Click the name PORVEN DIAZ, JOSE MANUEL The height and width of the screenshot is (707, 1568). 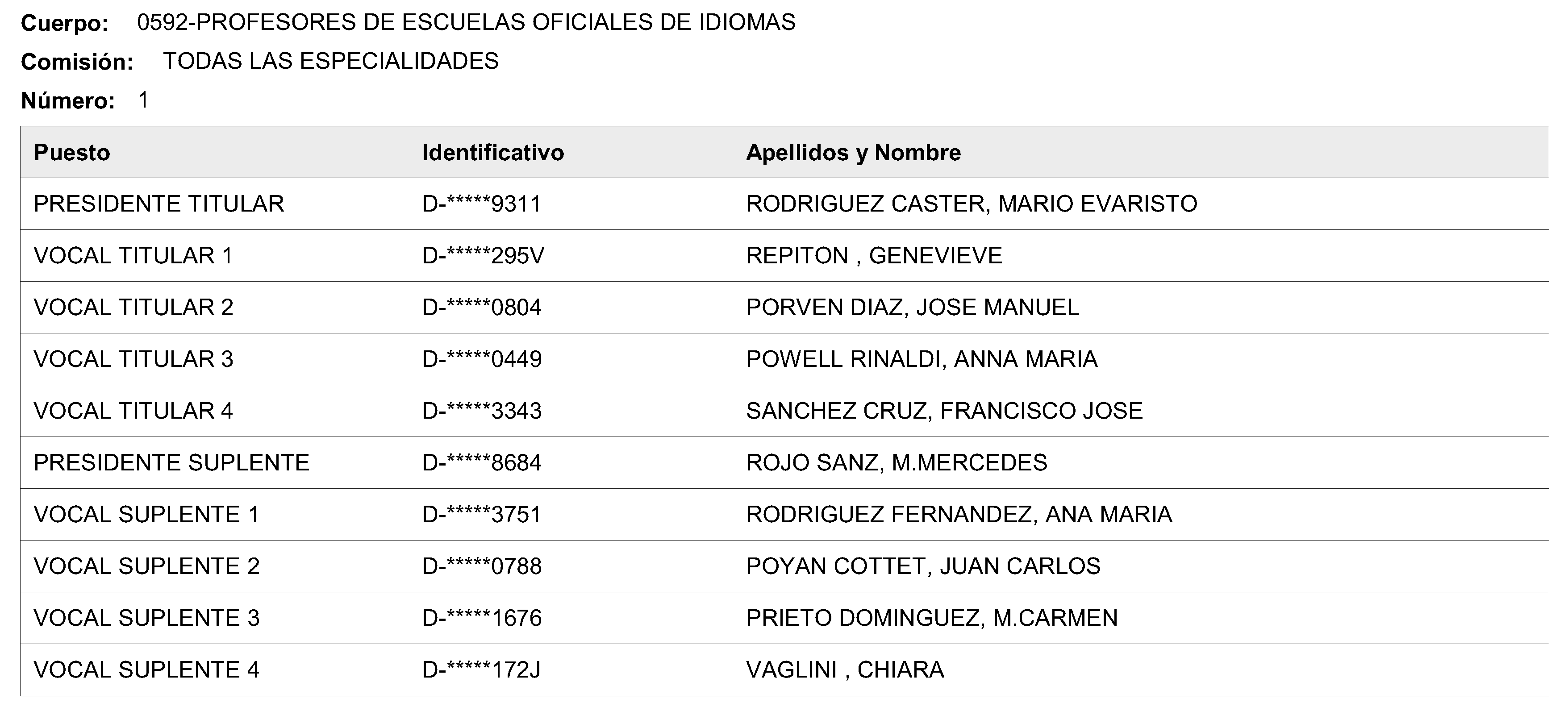click(912, 307)
